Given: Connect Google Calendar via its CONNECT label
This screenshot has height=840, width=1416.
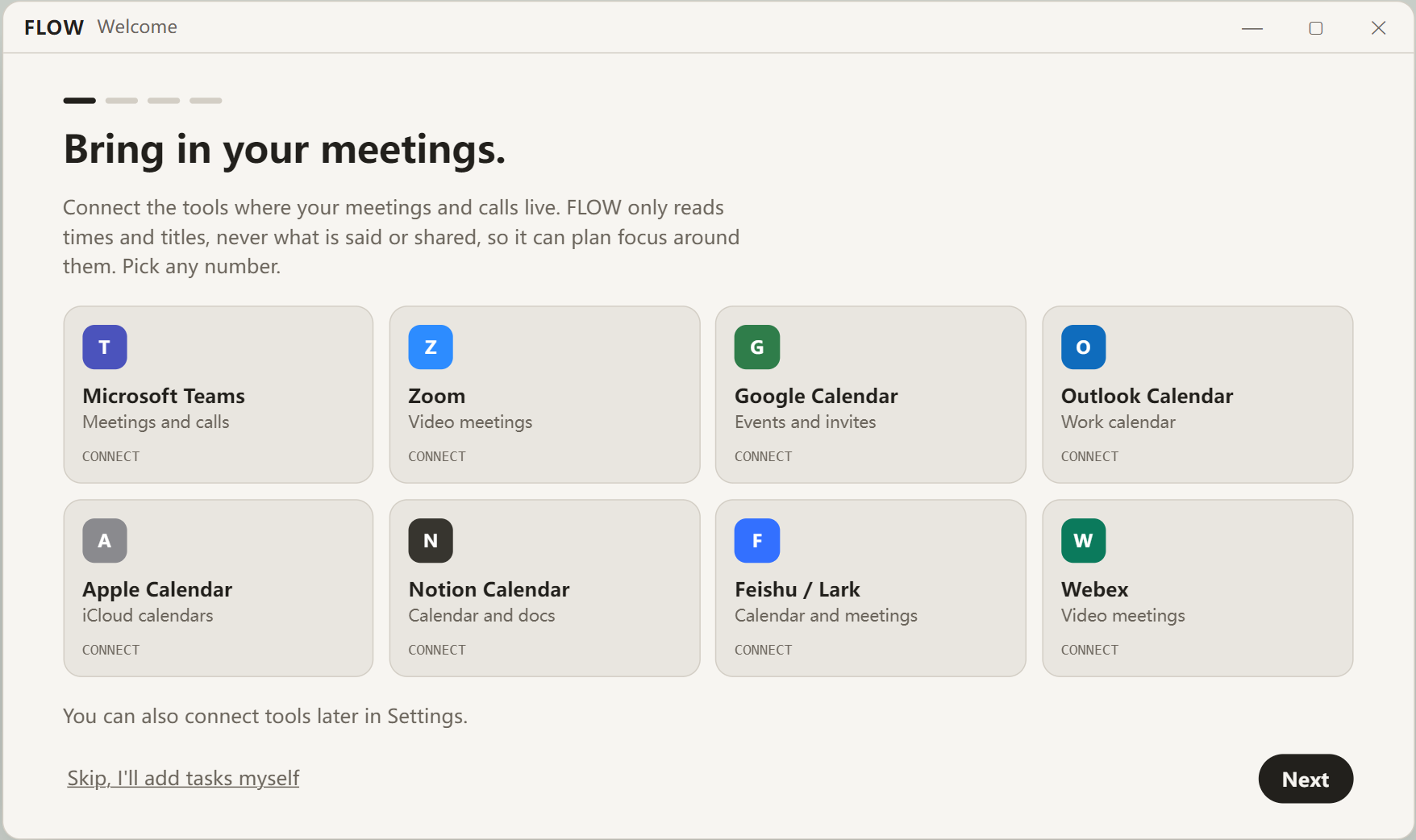Looking at the screenshot, I should point(764,456).
